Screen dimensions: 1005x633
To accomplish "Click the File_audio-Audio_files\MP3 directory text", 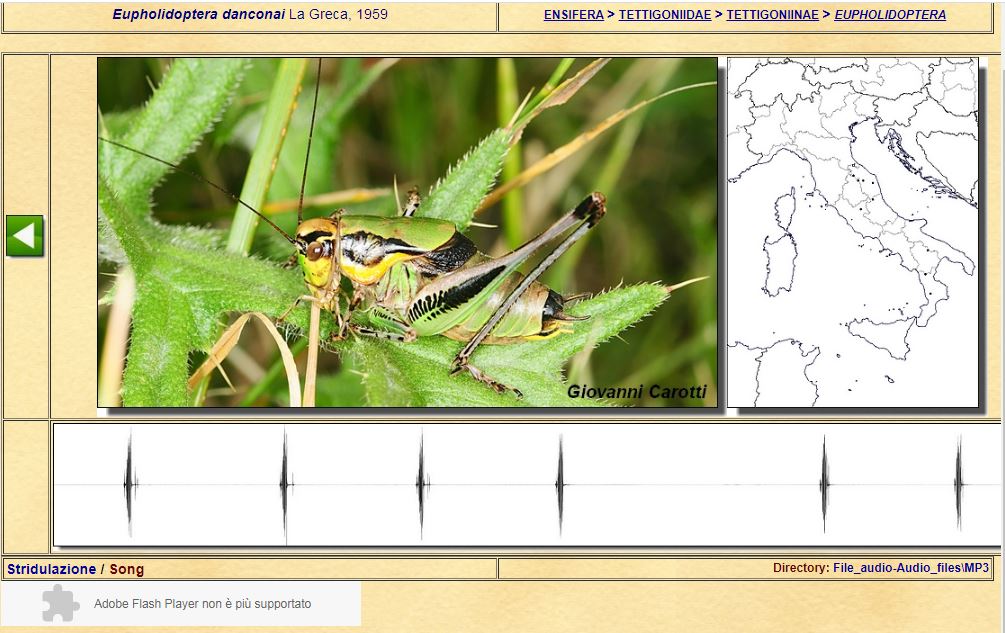I will [x=910, y=568].
